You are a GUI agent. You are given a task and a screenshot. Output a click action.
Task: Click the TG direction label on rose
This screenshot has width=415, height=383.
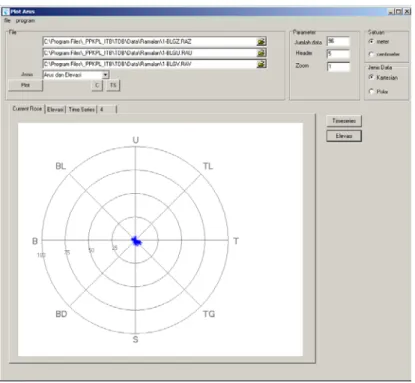point(209,314)
